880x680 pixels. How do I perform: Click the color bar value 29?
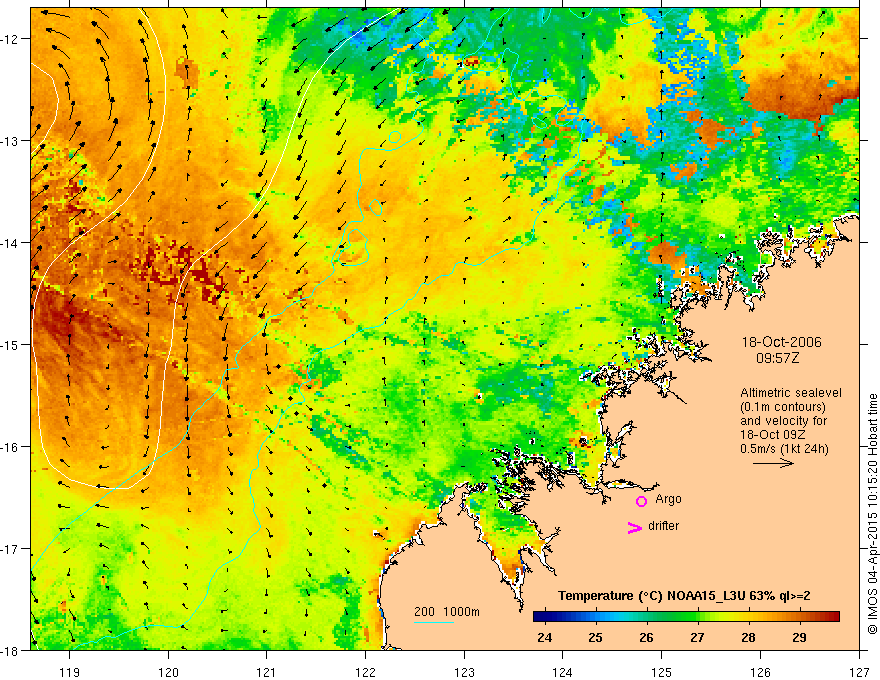[799, 638]
